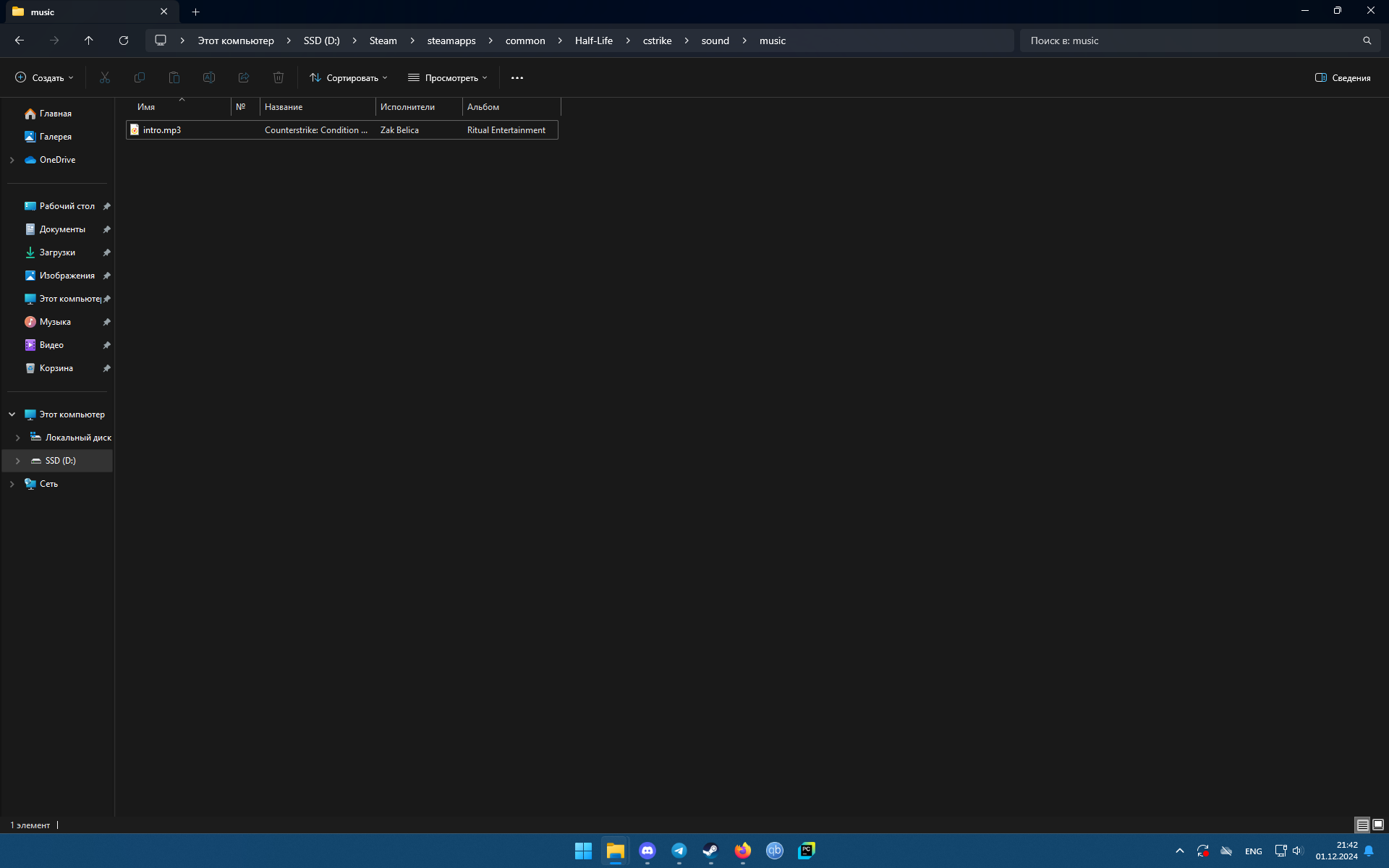The height and width of the screenshot is (868, 1389).
Task: Click the Refresh icon in the navigation bar
Action: point(124,41)
